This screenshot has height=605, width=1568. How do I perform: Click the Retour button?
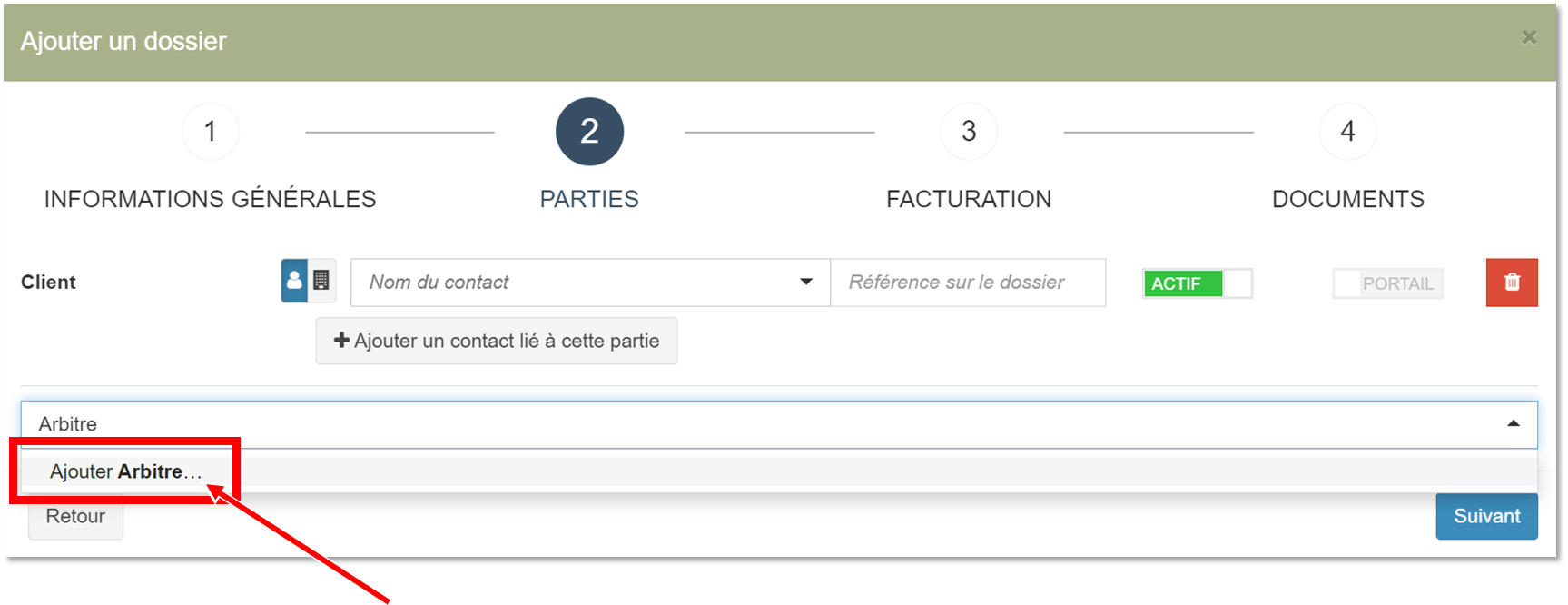pyautogui.click(x=75, y=516)
